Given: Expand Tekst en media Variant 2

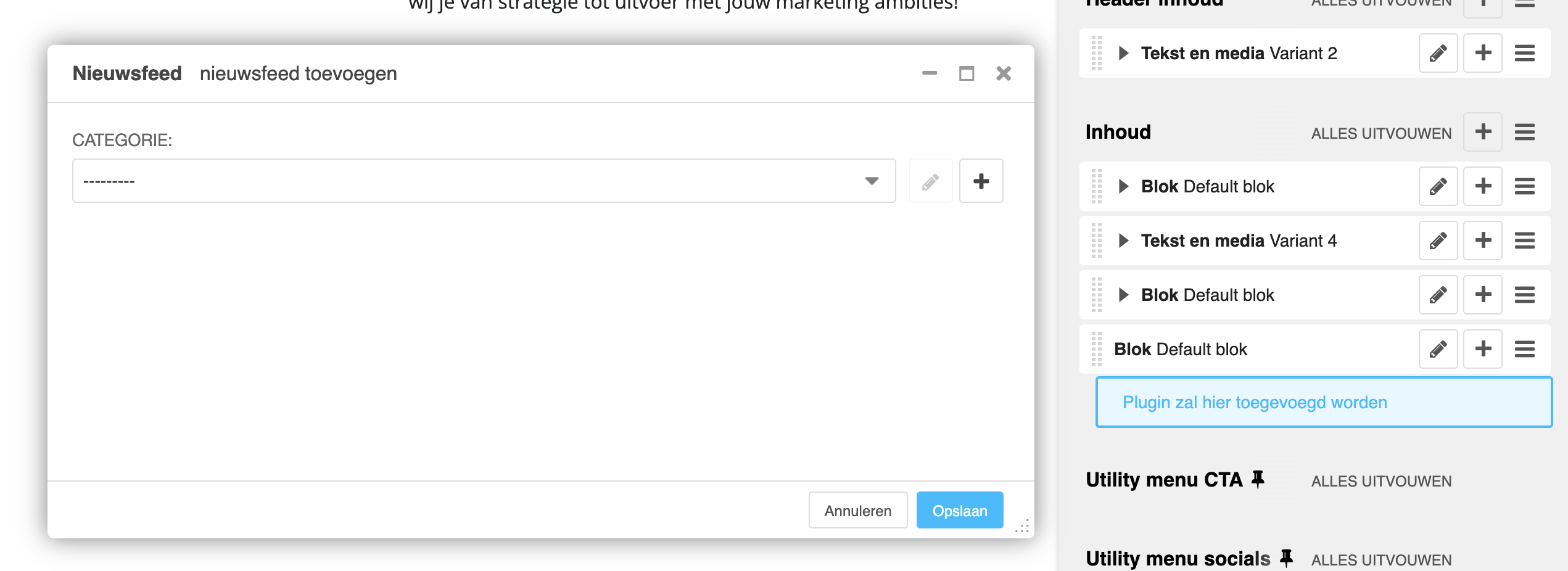Looking at the screenshot, I should (x=1123, y=54).
